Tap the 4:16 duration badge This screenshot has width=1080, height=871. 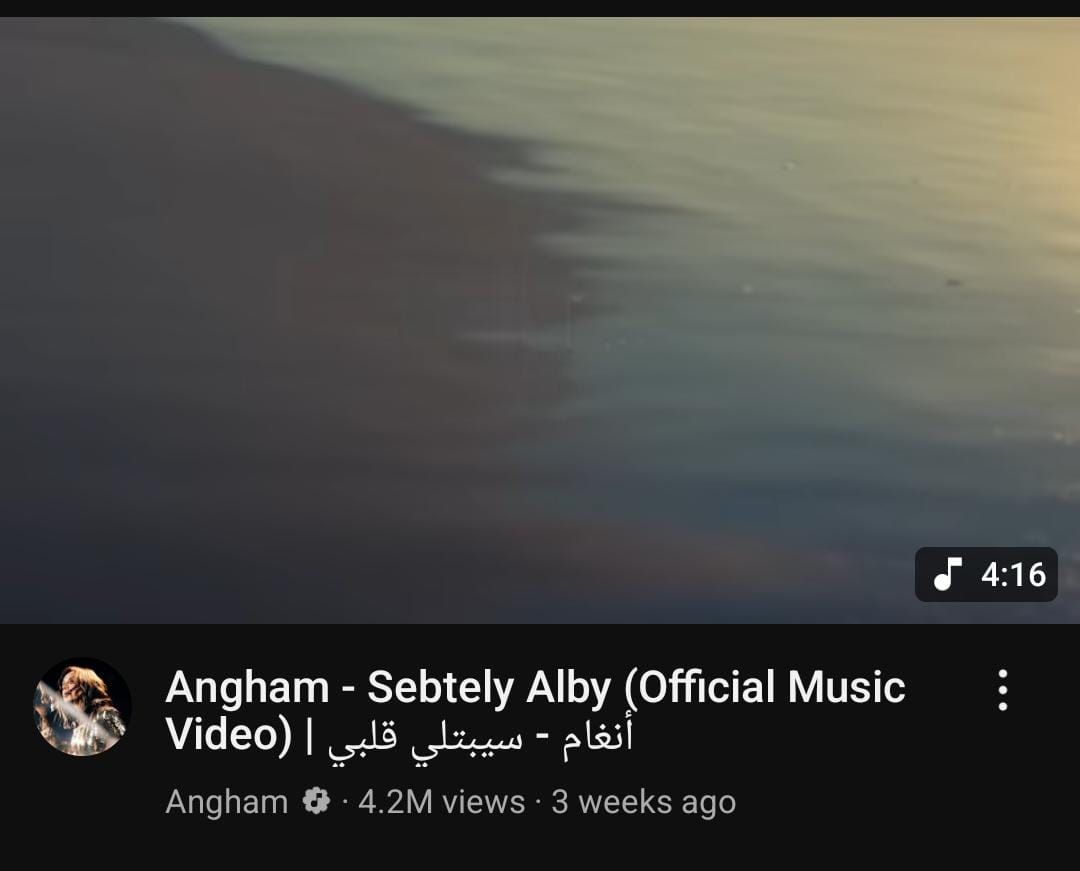tap(986, 574)
